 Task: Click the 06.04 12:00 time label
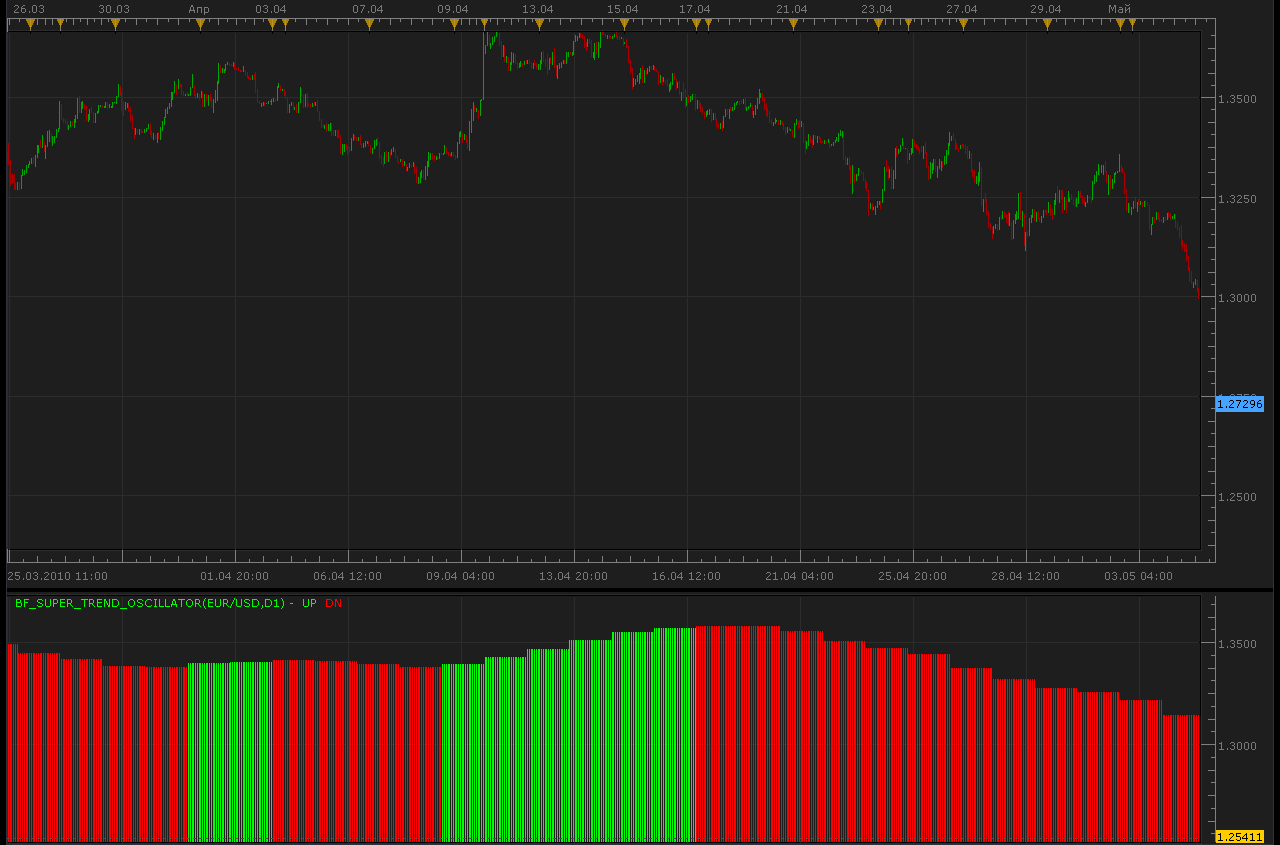tap(347, 576)
